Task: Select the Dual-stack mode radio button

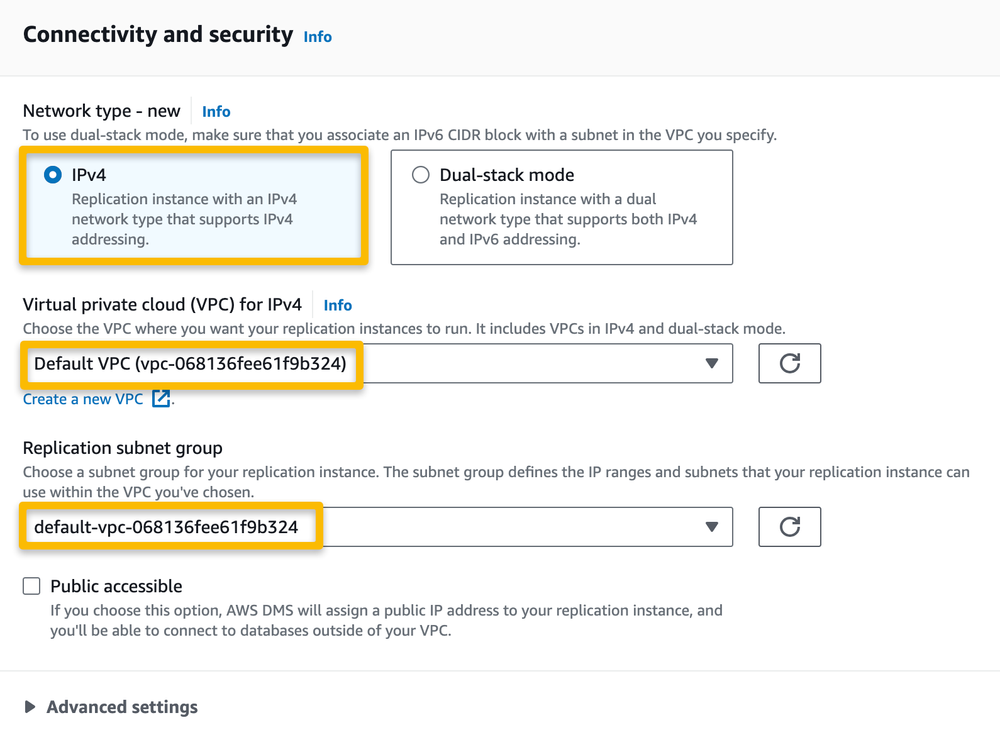Action: (x=419, y=174)
